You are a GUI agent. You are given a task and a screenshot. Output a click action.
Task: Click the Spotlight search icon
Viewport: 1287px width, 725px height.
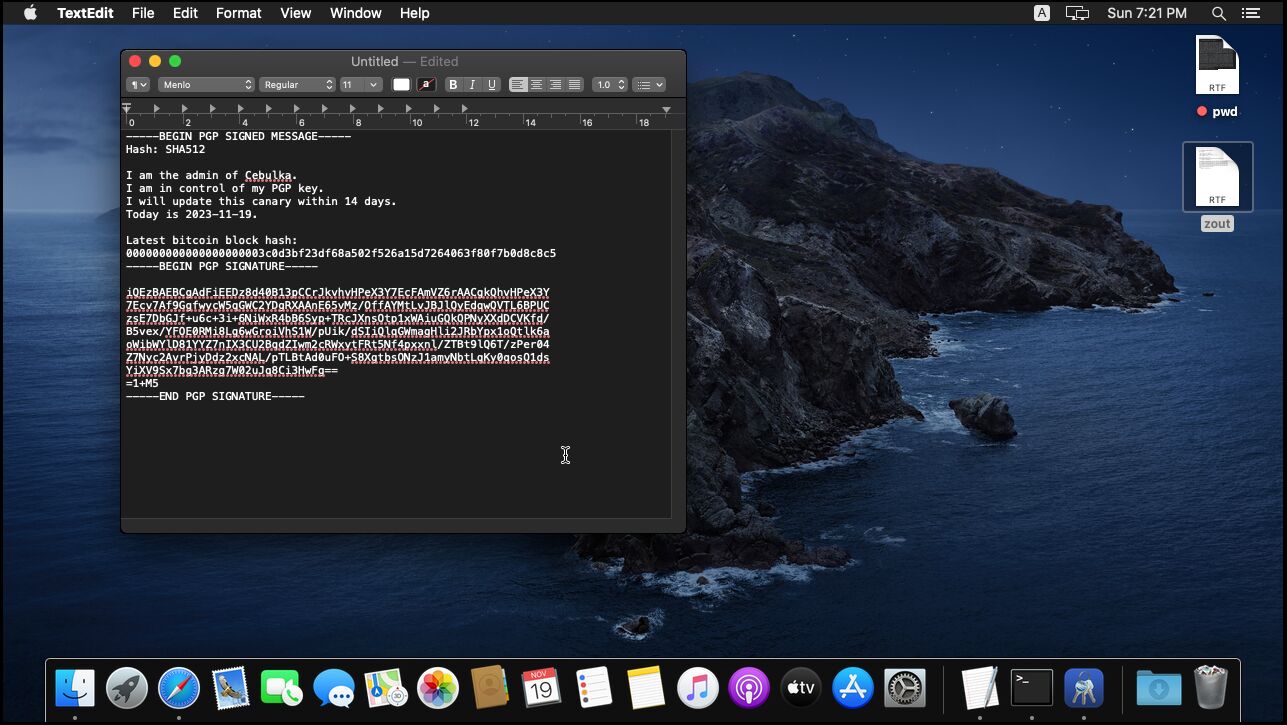tap(1218, 13)
